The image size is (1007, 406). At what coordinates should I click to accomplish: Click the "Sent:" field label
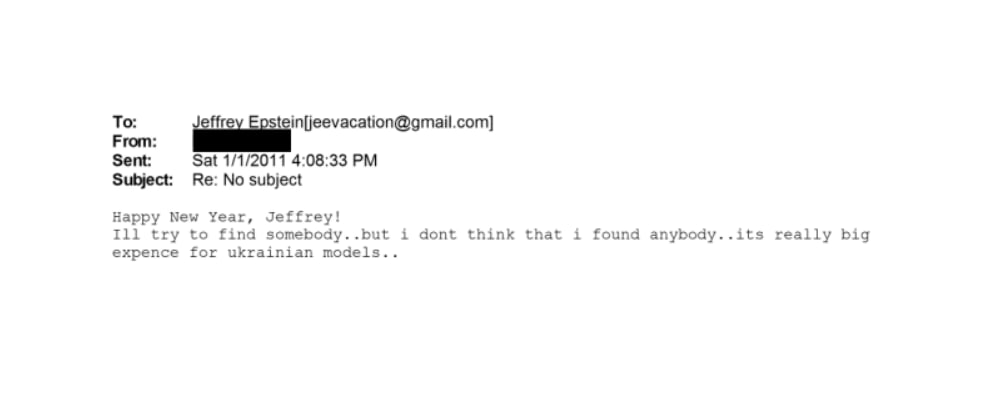click(131, 161)
